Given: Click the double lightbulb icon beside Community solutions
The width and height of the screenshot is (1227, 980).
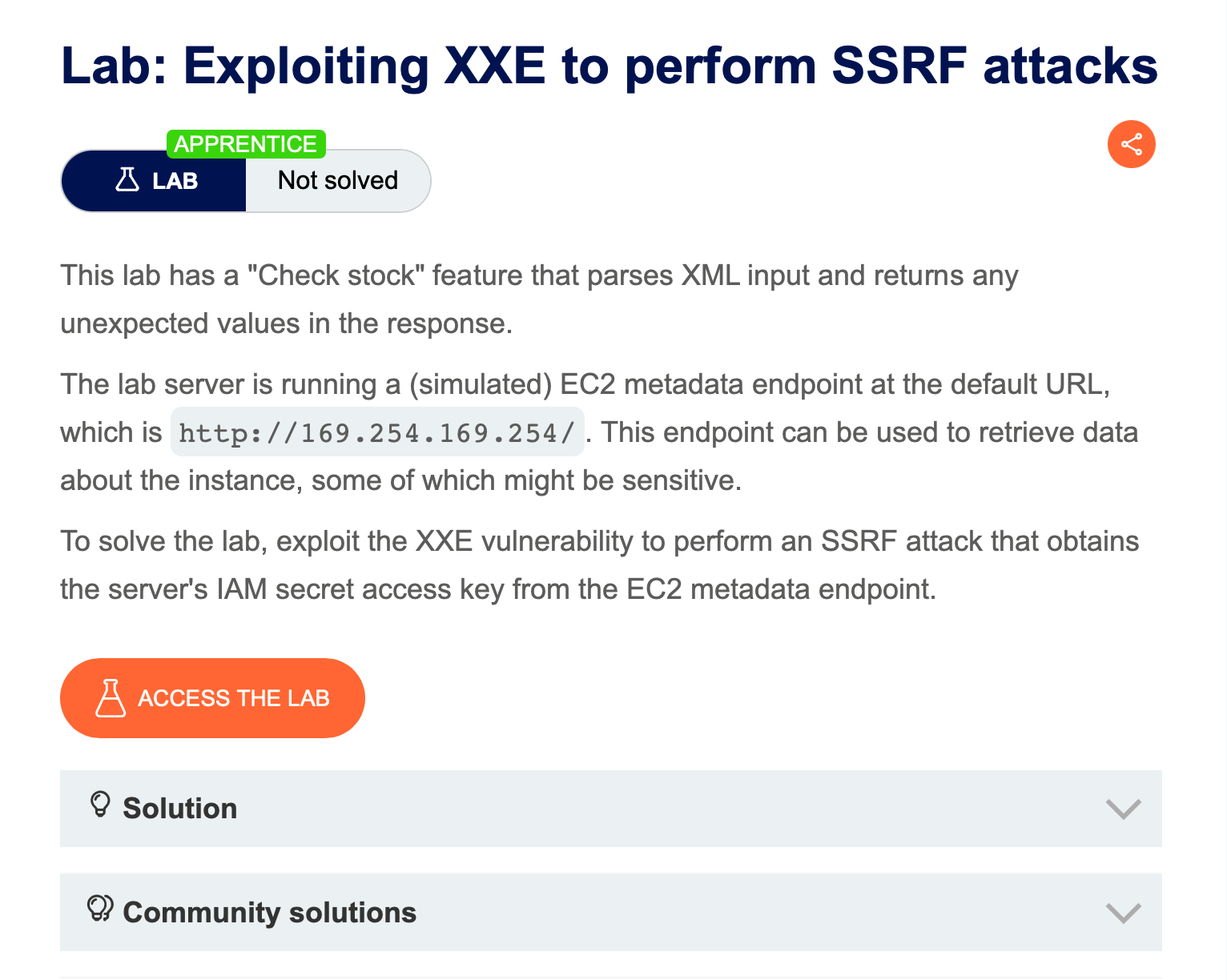Looking at the screenshot, I should coord(100,909).
